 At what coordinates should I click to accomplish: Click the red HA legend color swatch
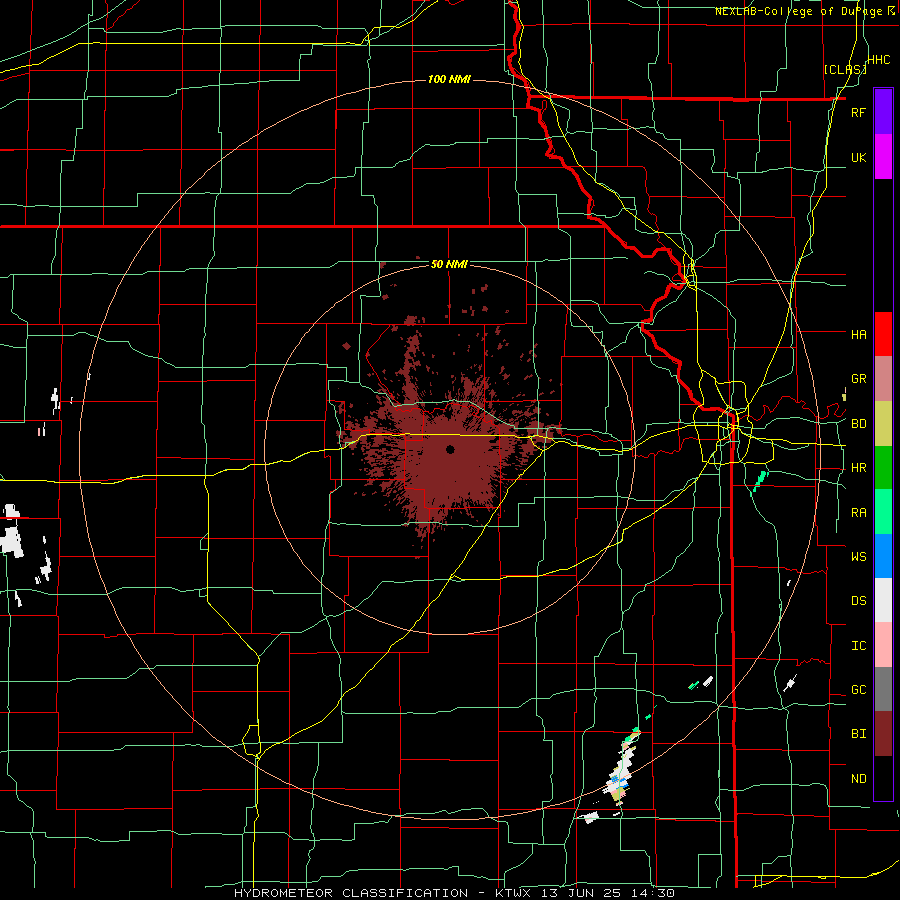[x=883, y=334]
